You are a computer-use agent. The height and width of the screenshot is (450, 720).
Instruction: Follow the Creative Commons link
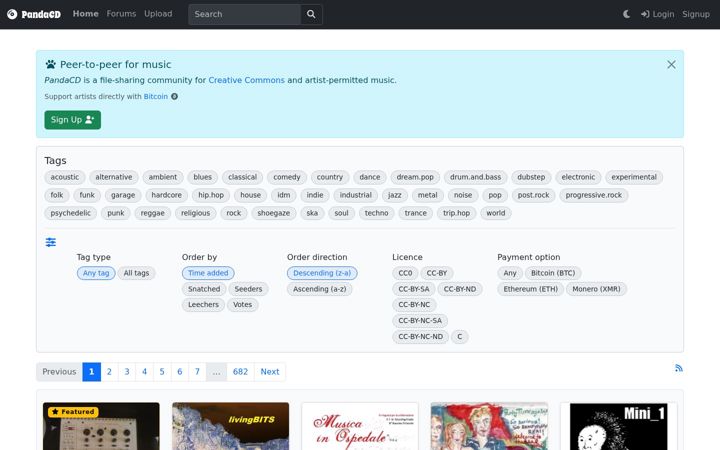click(x=247, y=80)
